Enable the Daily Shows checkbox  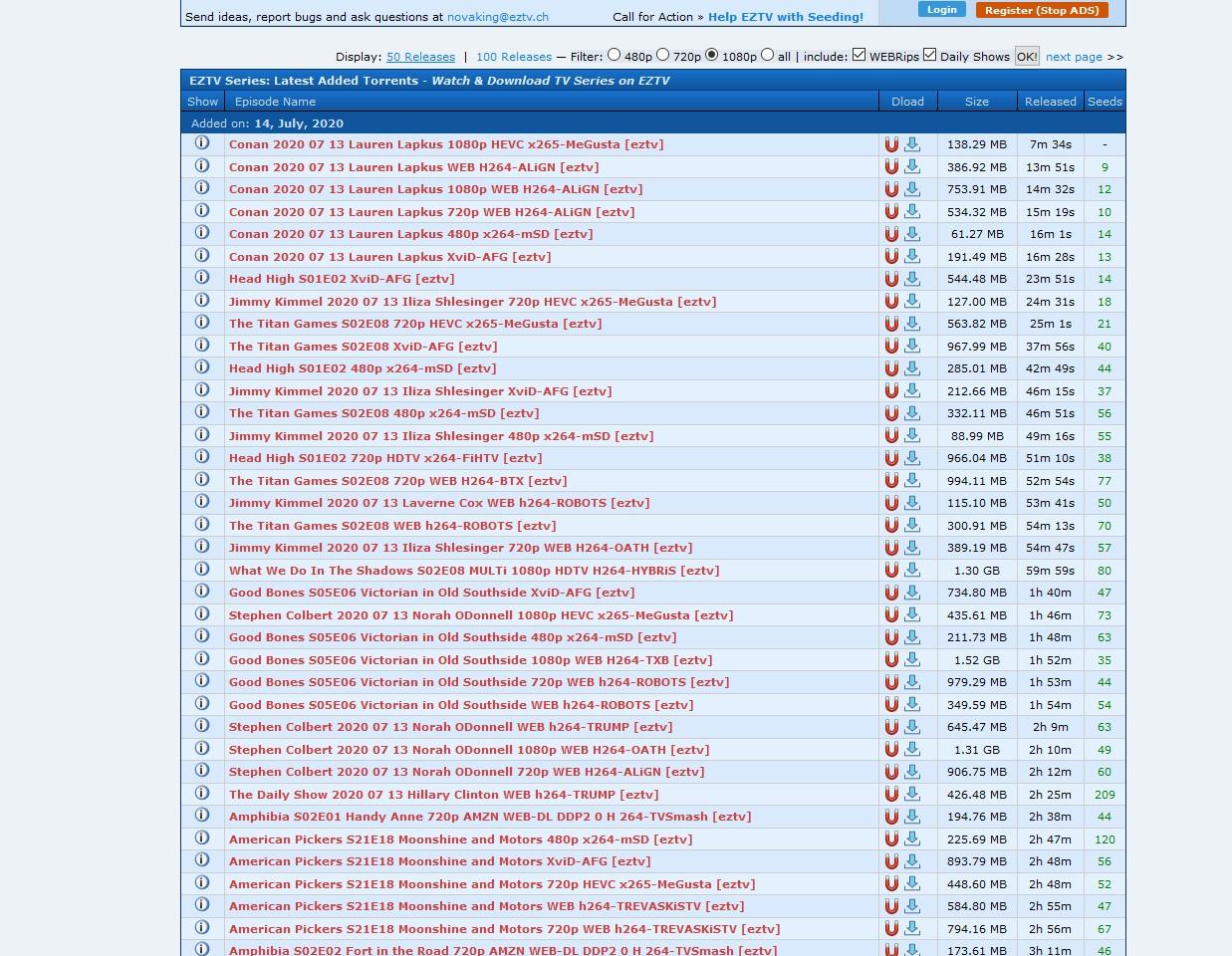pos(929,55)
